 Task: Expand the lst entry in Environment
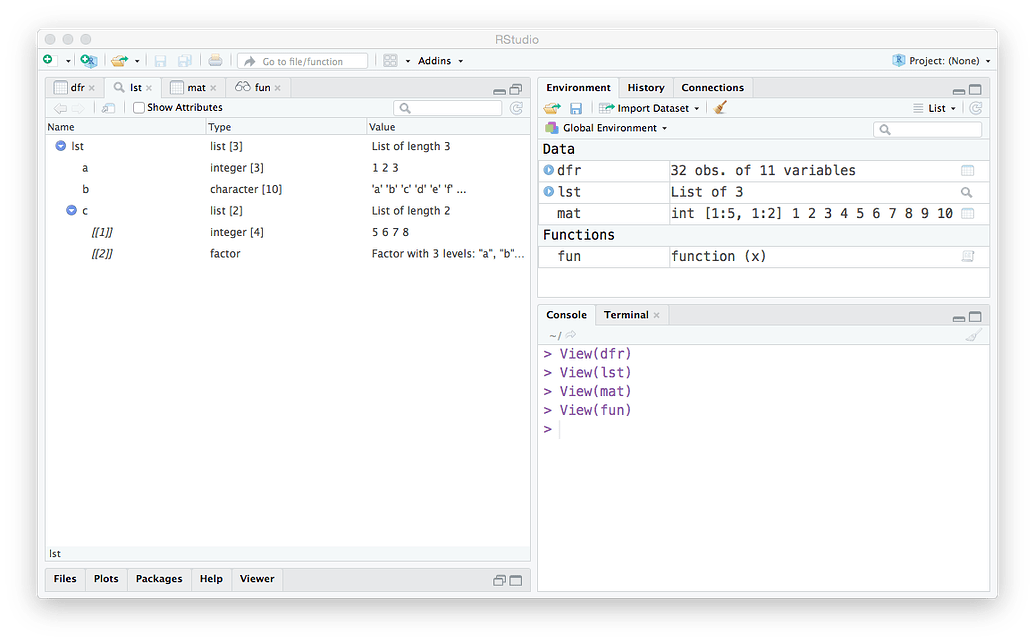click(549, 192)
